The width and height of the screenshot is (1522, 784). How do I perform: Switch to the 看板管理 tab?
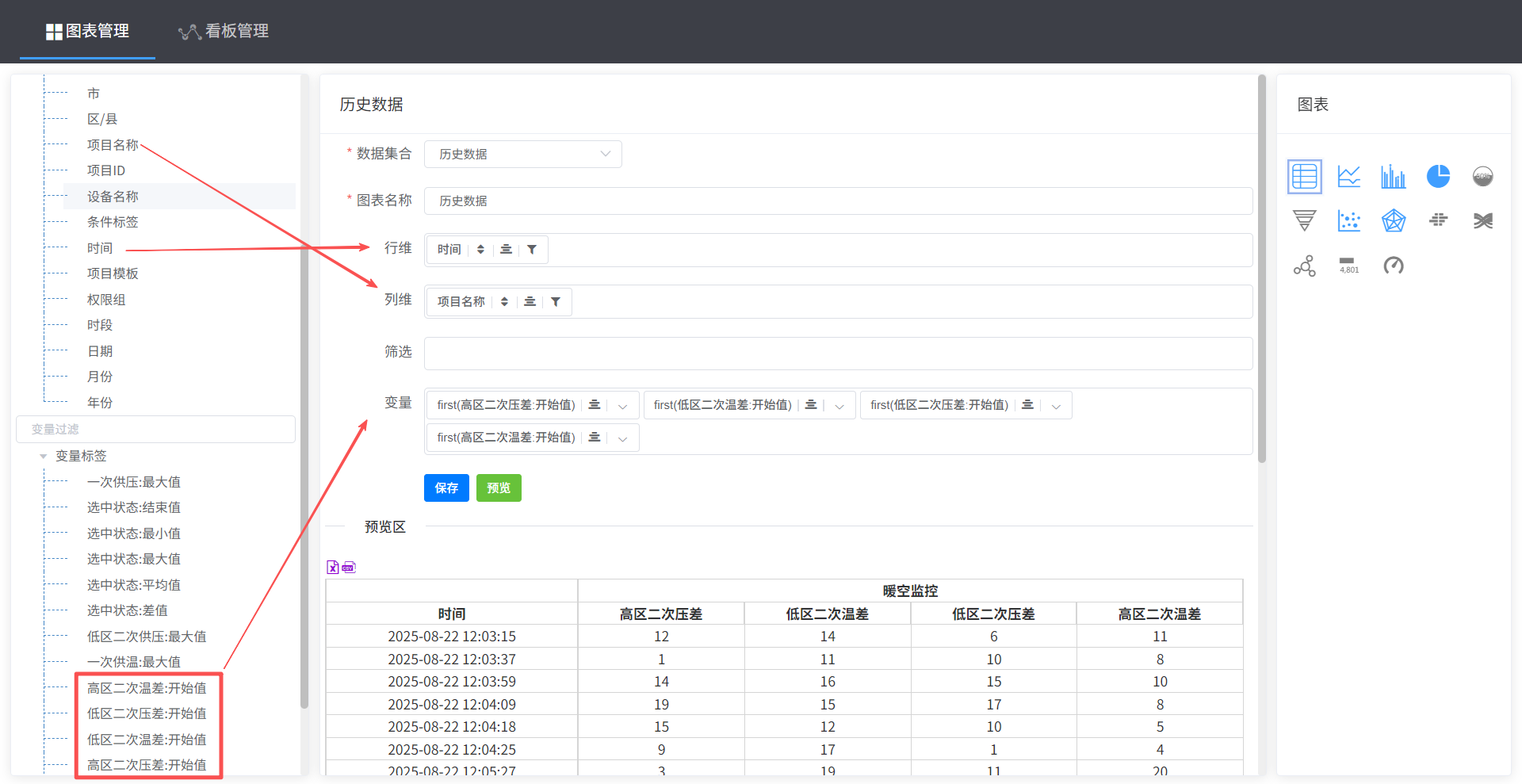pyautogui.click(x=224, y=31)
